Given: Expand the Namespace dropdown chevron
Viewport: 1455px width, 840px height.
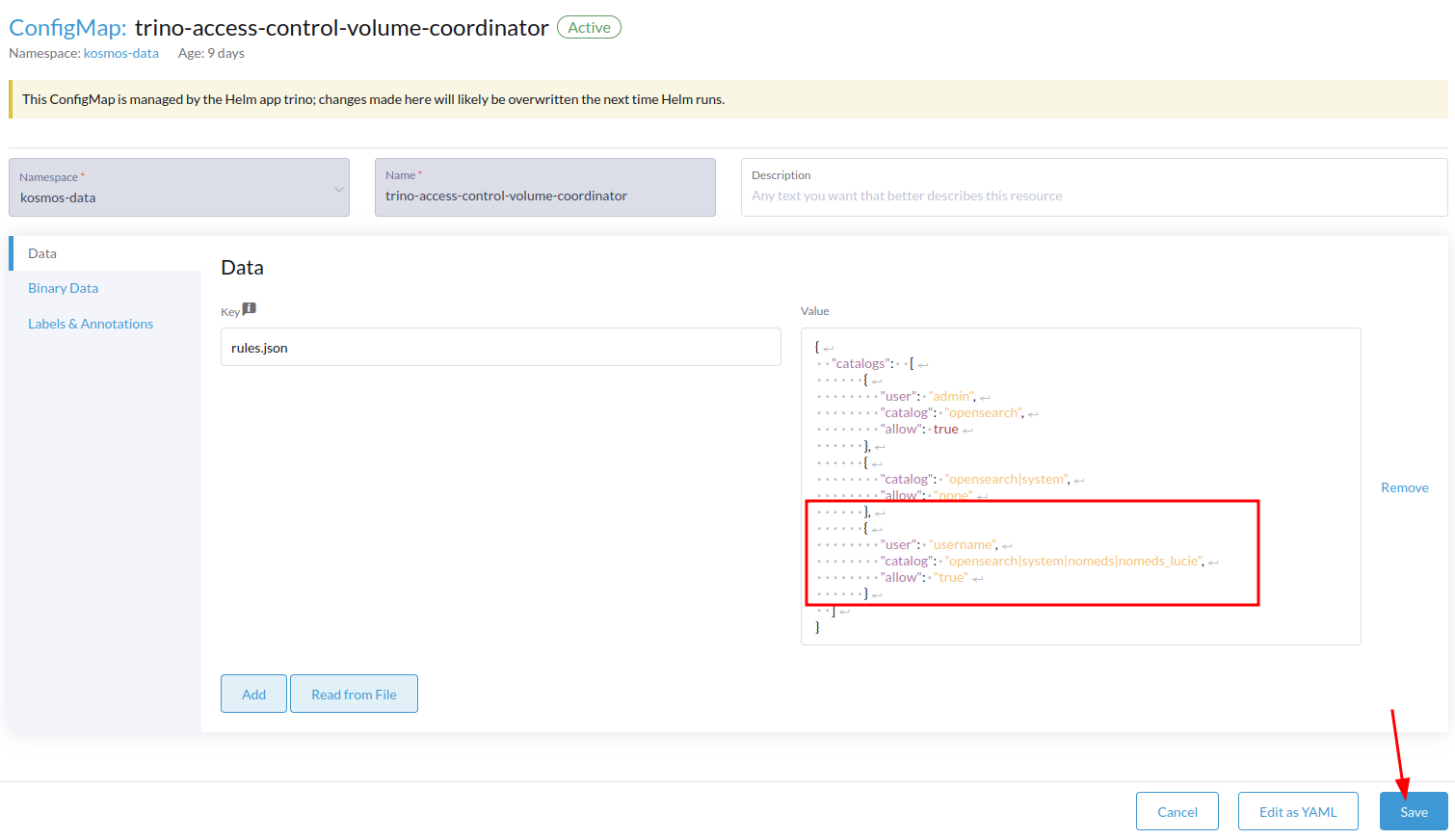Looking at the screenshot, I should [338, 189].
